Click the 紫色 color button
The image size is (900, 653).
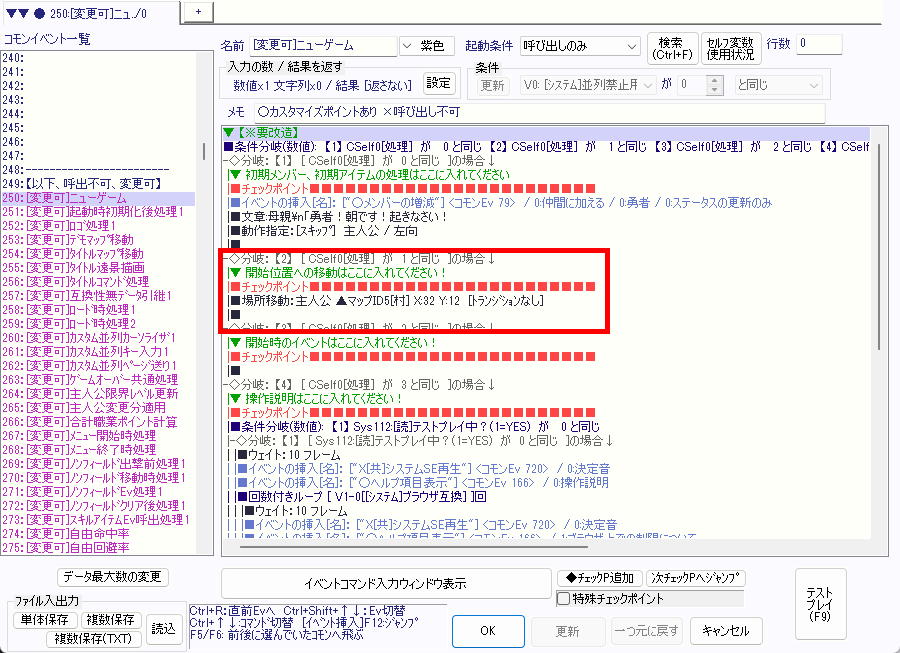(x=437, y=46)
